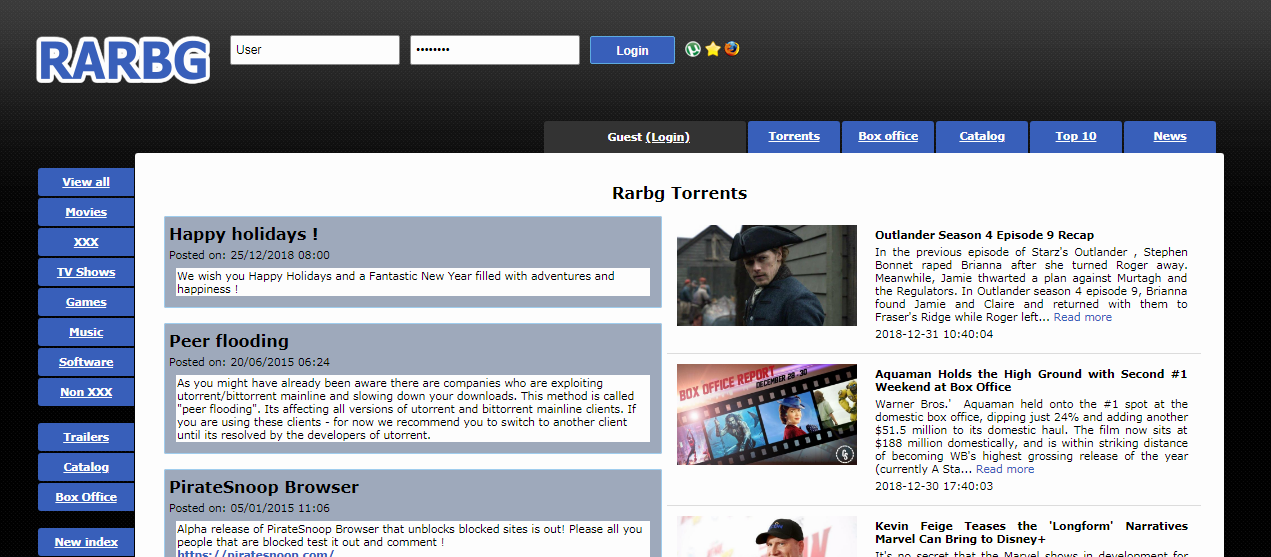Click the Firefox icon next to Login
This screenshot has height=557, width=1271.
coord(732,49)
